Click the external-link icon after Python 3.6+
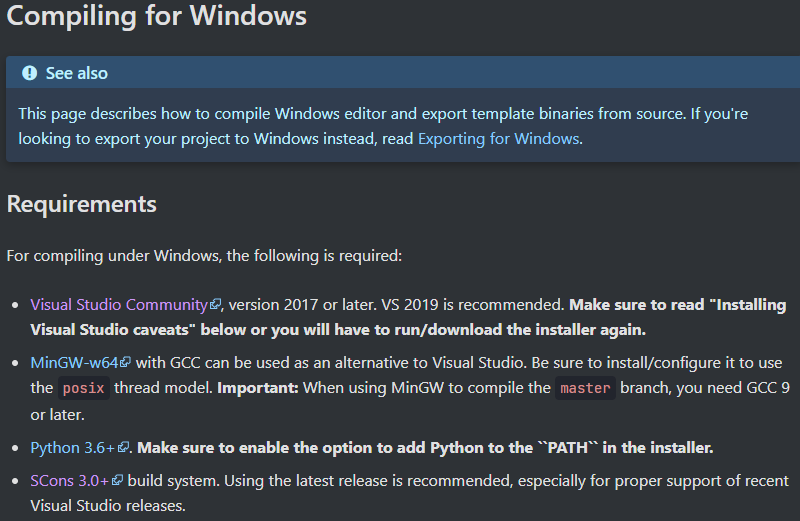This screenshot has width=800, height=521. 123,447
